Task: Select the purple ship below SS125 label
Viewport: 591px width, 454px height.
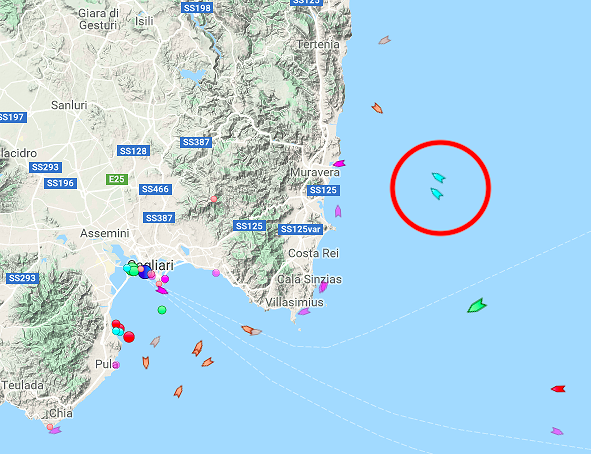Action: (x=338, y=211)
